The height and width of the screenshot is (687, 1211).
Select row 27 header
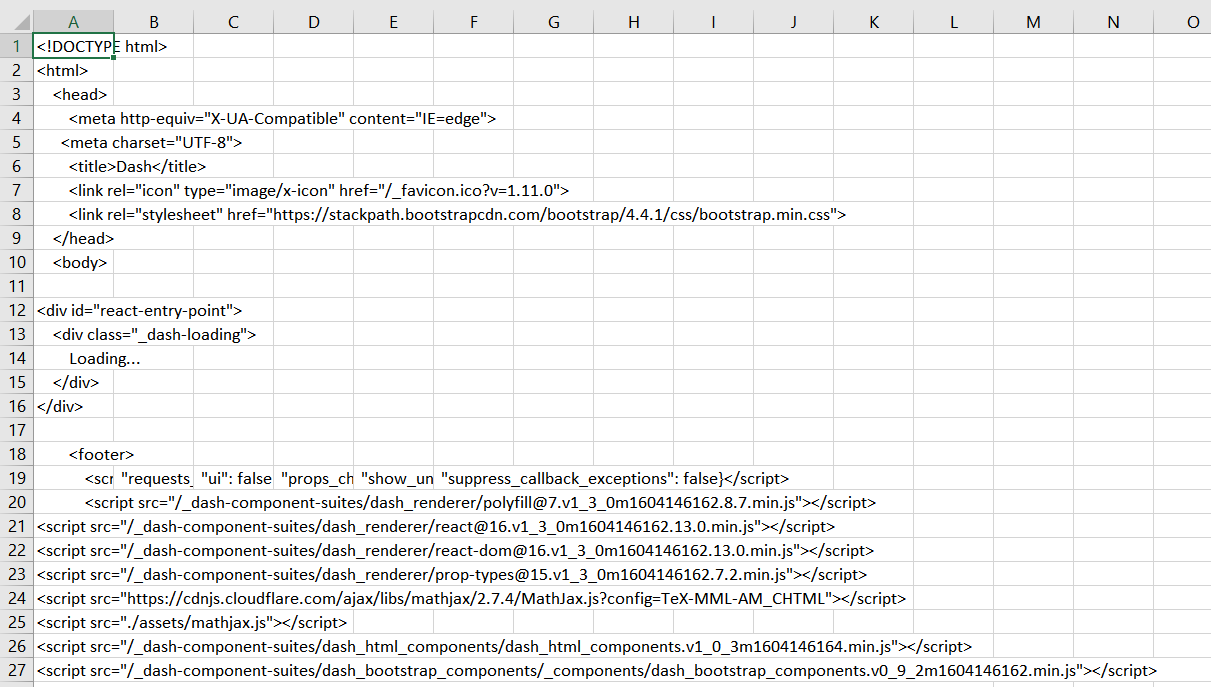point(17,670)
